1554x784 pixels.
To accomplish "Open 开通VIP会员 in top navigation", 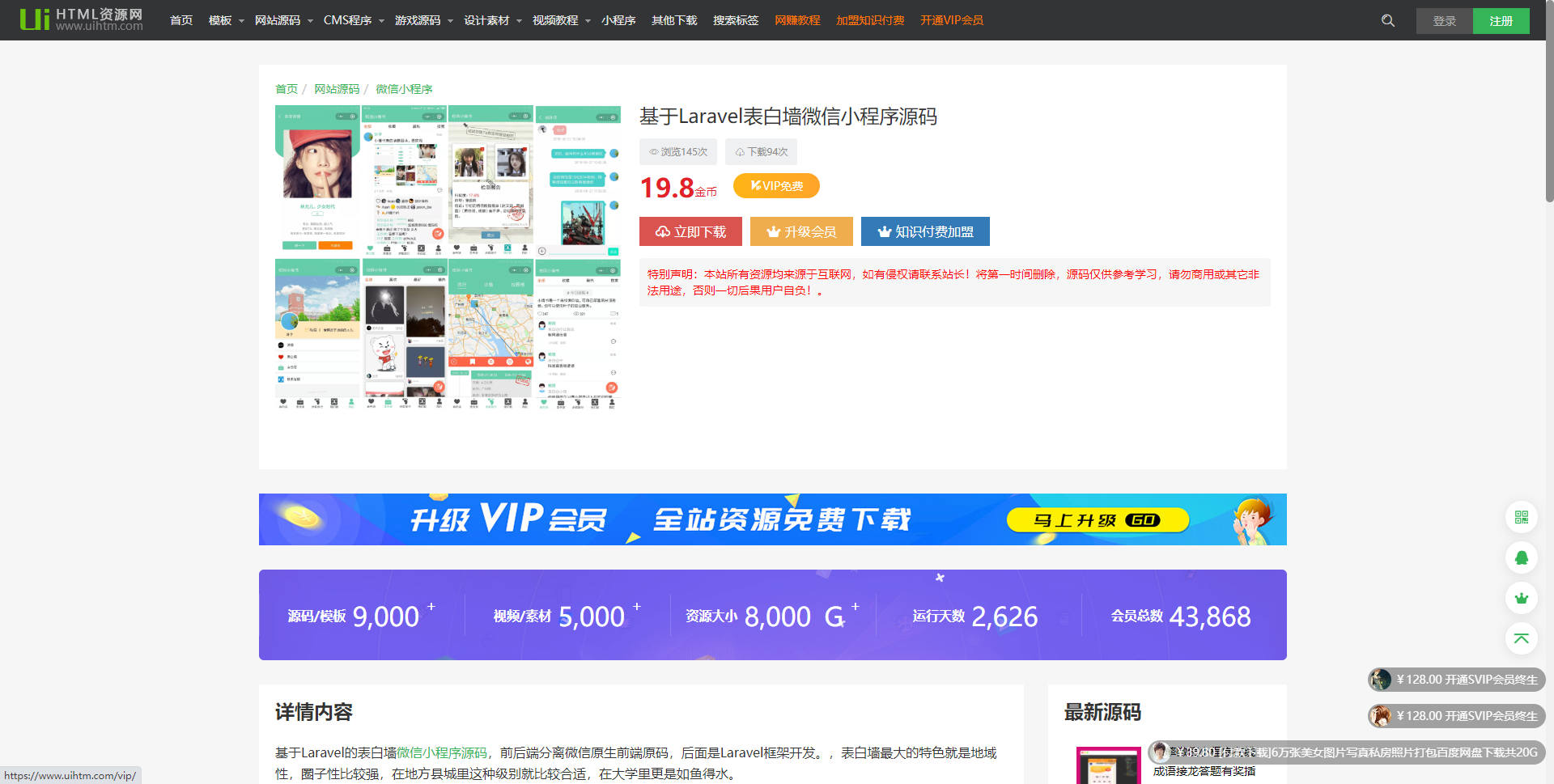I will [952, 20].
